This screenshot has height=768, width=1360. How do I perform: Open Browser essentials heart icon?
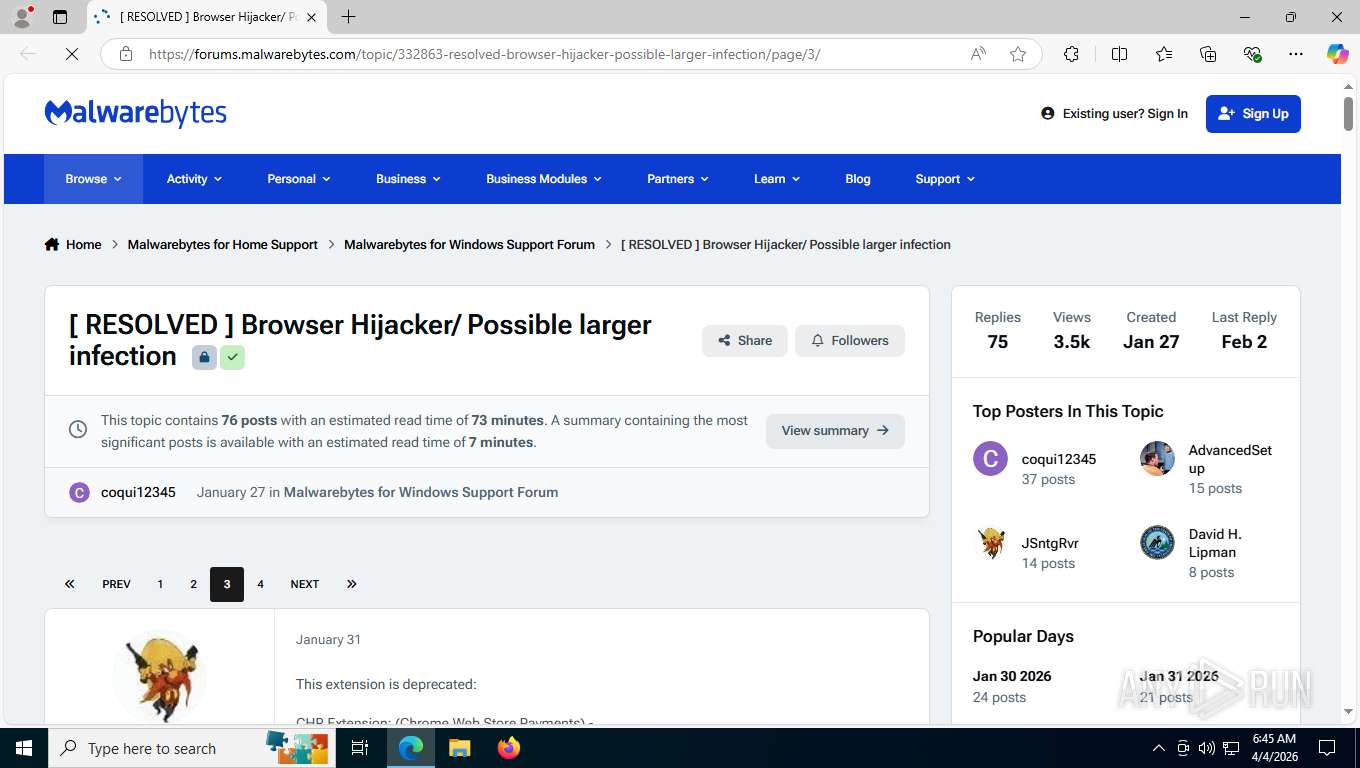tap(1252, 54)
